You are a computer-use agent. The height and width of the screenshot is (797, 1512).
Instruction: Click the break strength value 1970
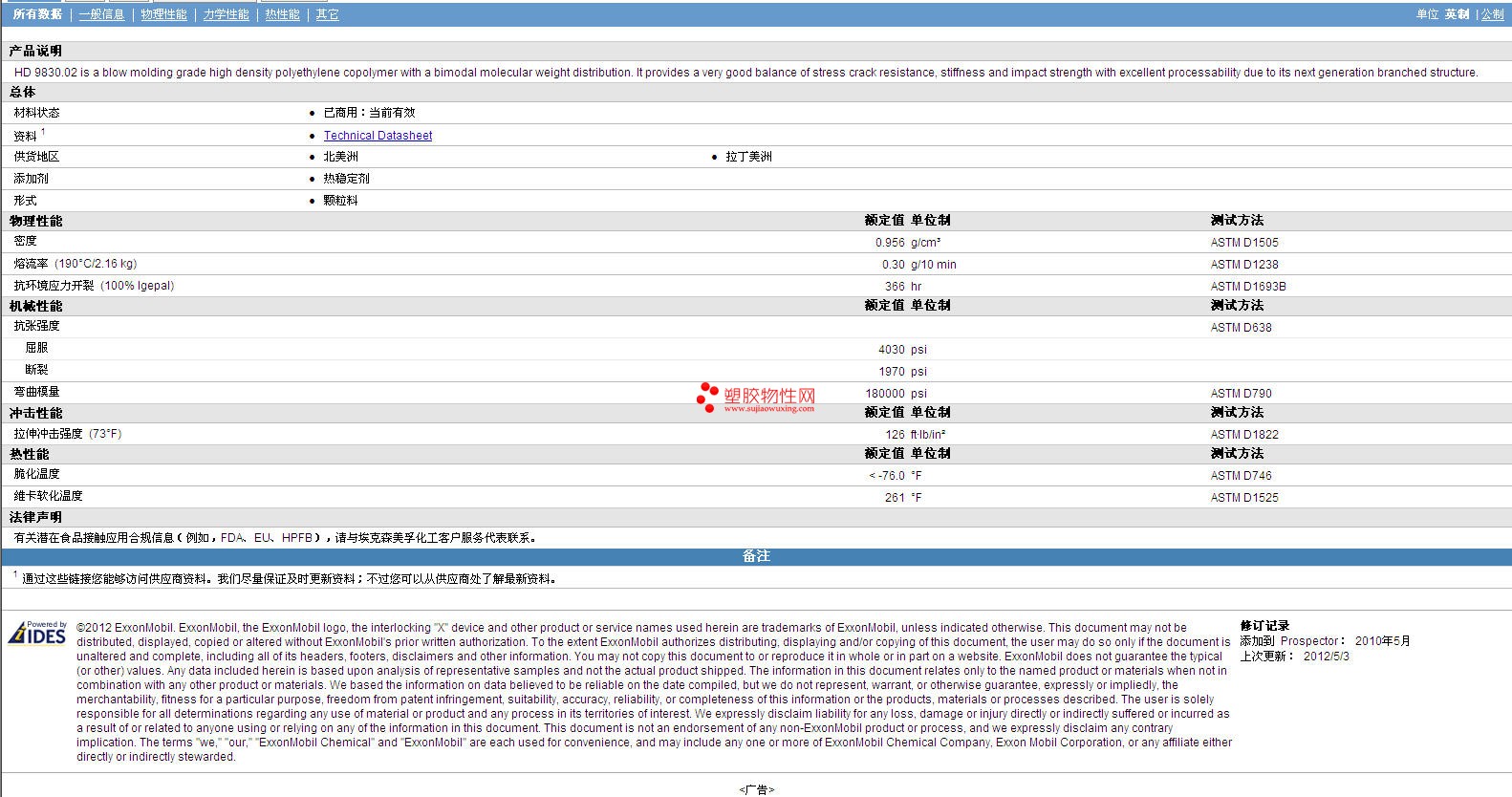tap(892, 372)
